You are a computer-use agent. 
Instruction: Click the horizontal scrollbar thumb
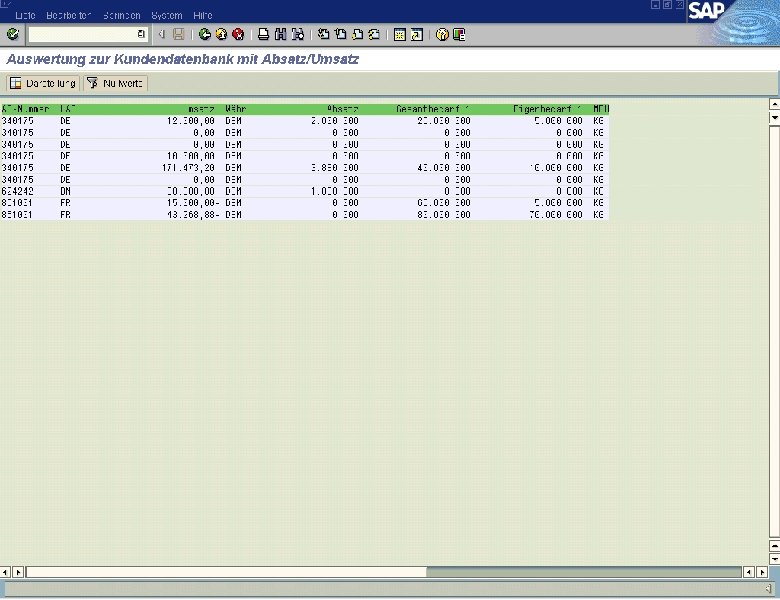pyautogui.click(x=226, y=572)
